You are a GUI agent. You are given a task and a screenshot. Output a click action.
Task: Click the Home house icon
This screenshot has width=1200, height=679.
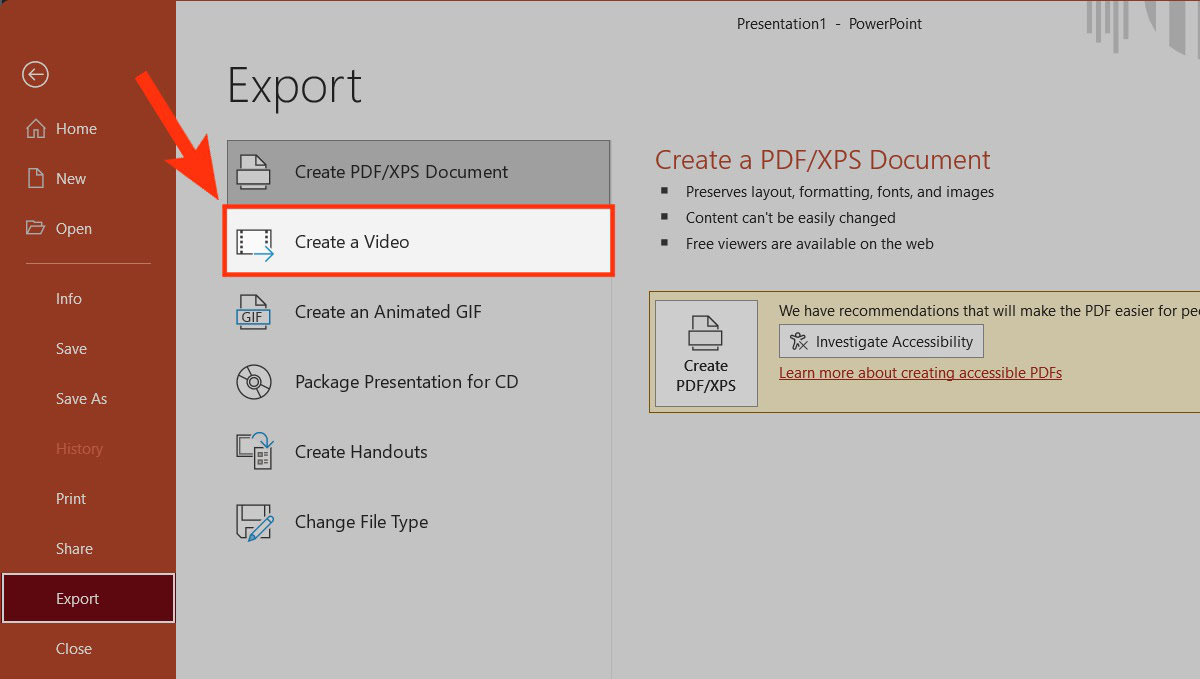pyautogui.click(x=36, y=129)
